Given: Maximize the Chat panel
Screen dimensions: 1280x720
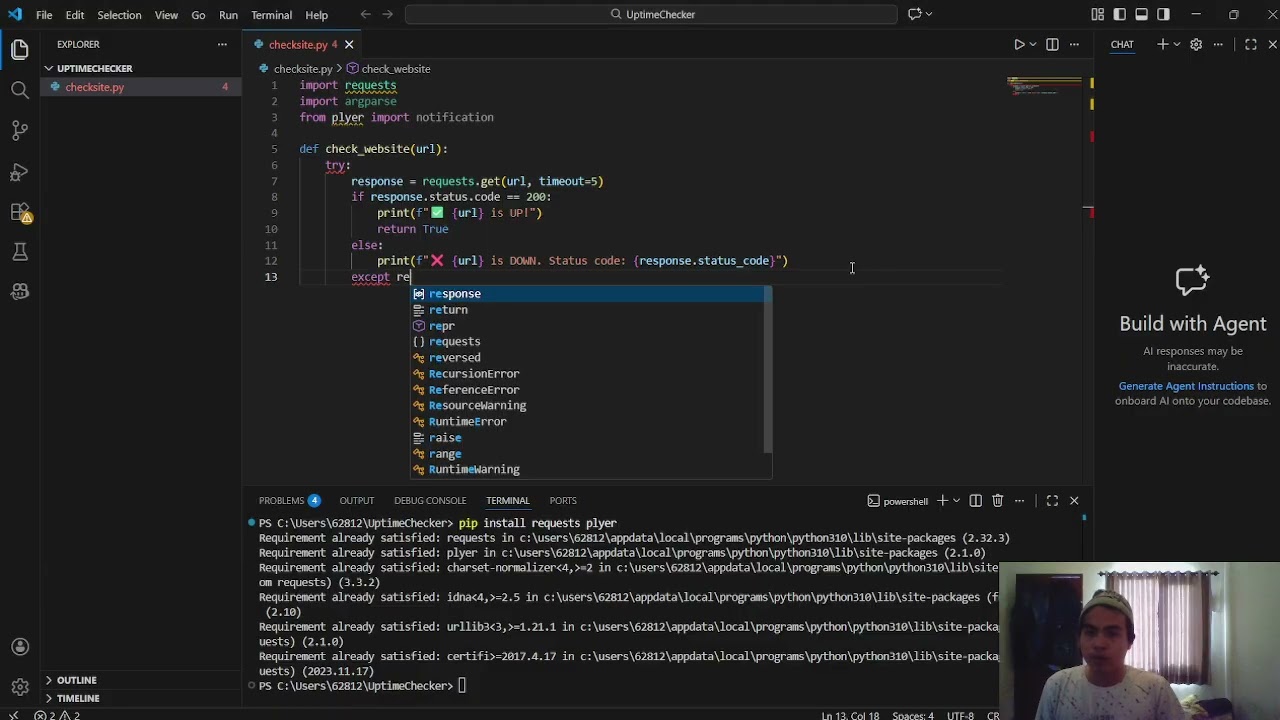Looking at the screenshot, I should pos(1251,44).
